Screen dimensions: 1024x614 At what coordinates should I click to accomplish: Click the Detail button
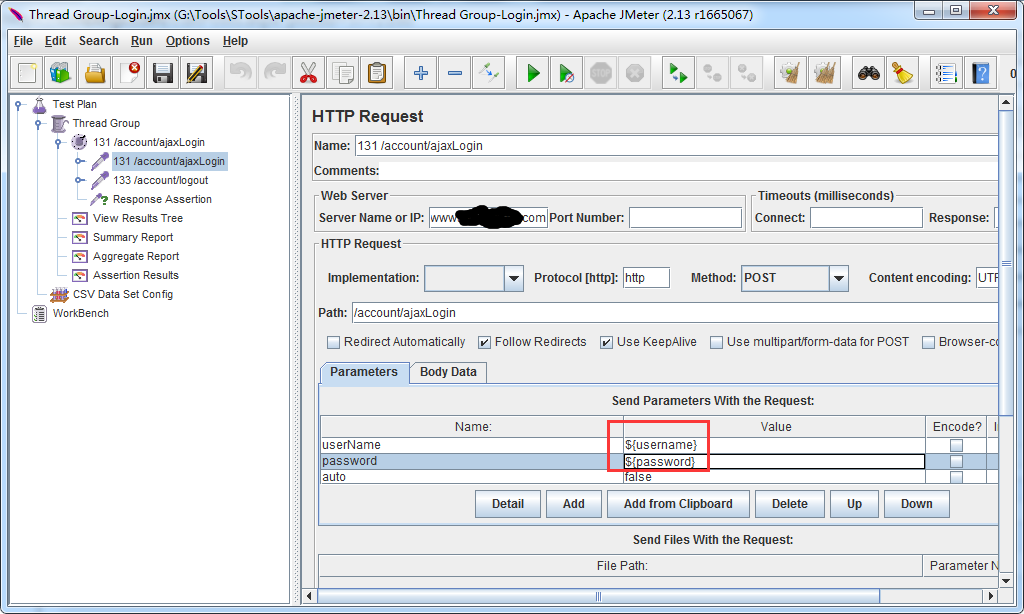[507, 504]
